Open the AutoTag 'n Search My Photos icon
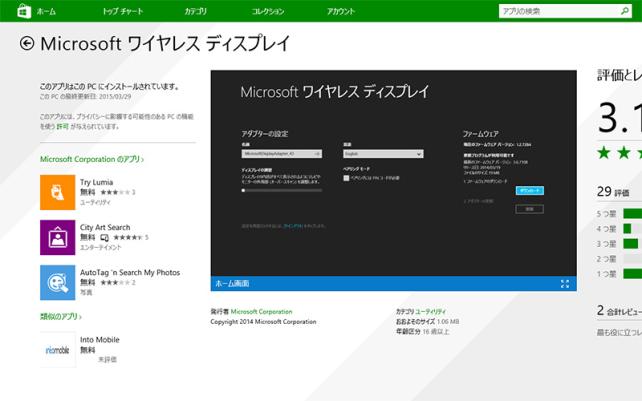Screen dimensions: 642x401 coord(57,282)
